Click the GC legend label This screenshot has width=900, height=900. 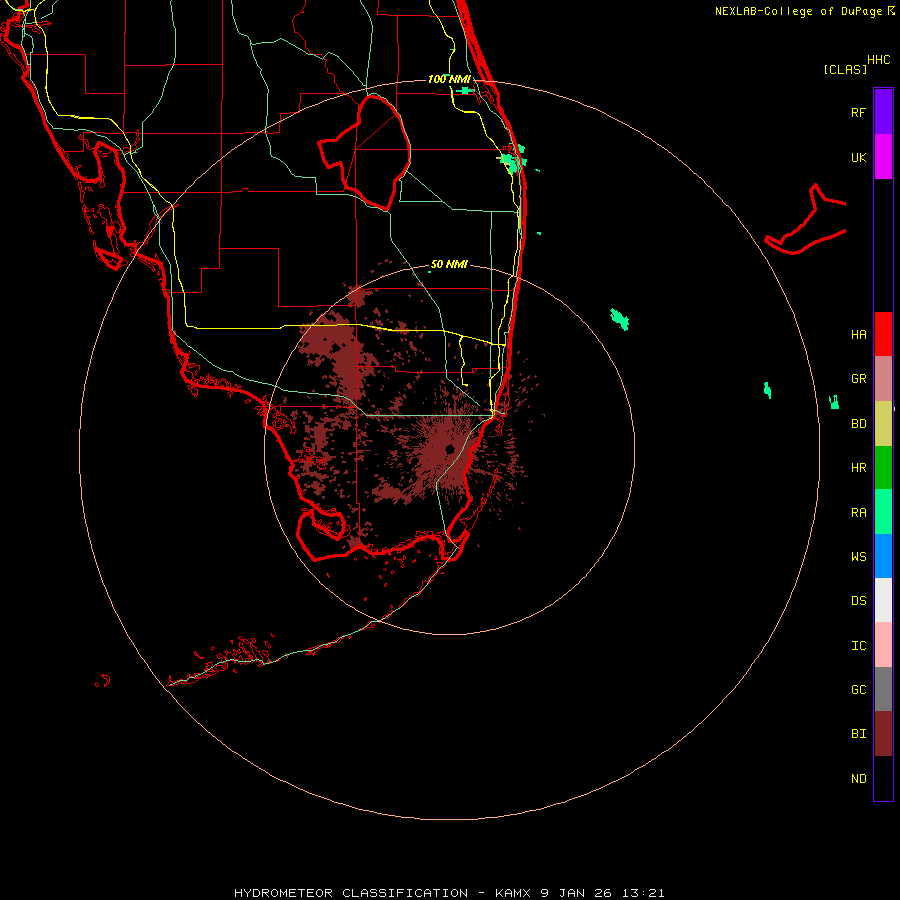pyautogui.click(x=858, y=689)
